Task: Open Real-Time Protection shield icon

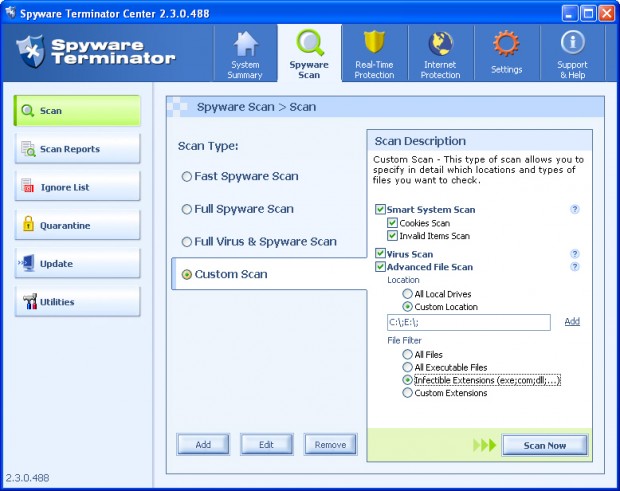Action: pyautogui.click(x=374, y=42)
